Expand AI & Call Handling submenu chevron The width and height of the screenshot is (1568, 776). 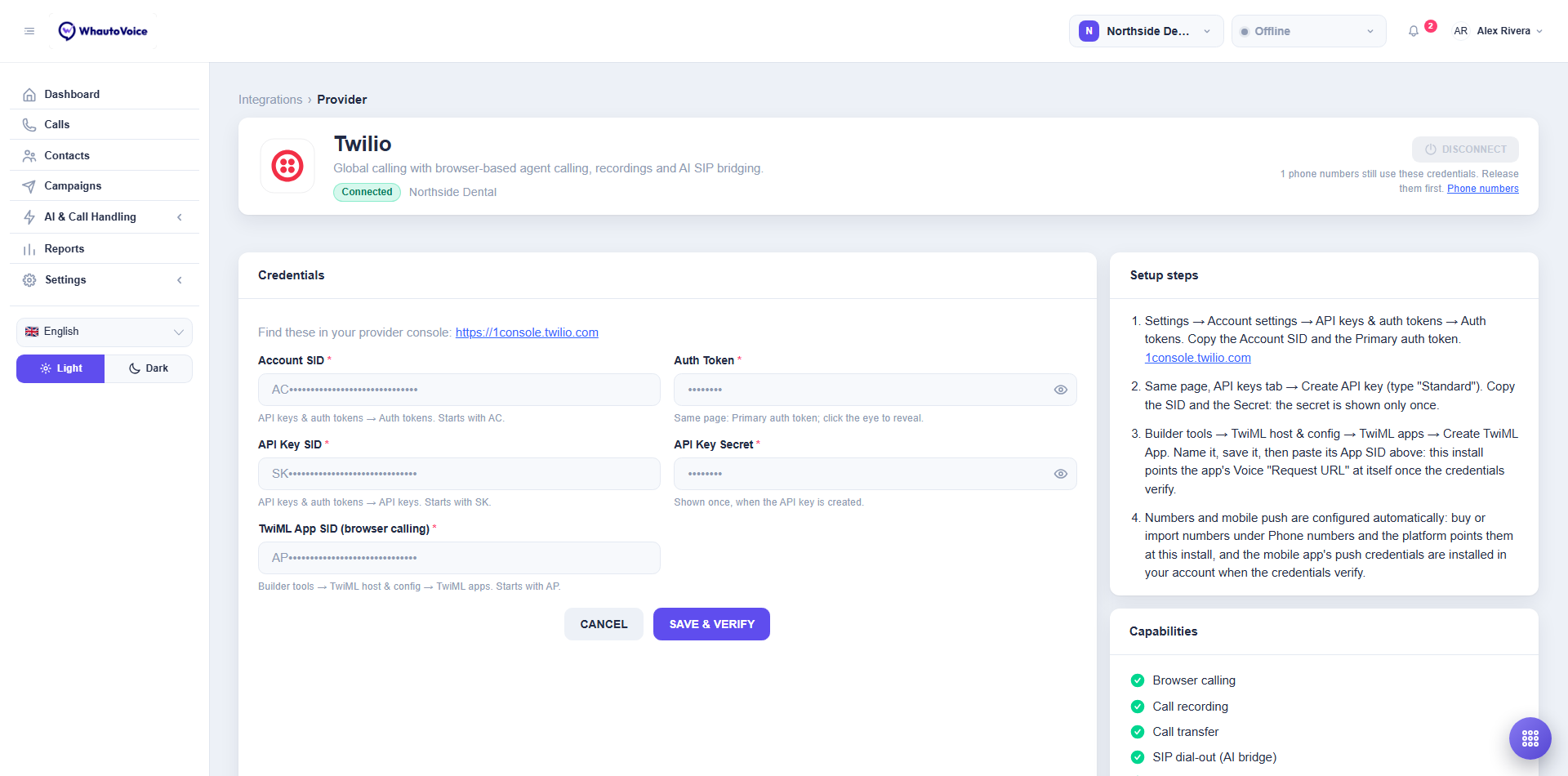[180, 217]
